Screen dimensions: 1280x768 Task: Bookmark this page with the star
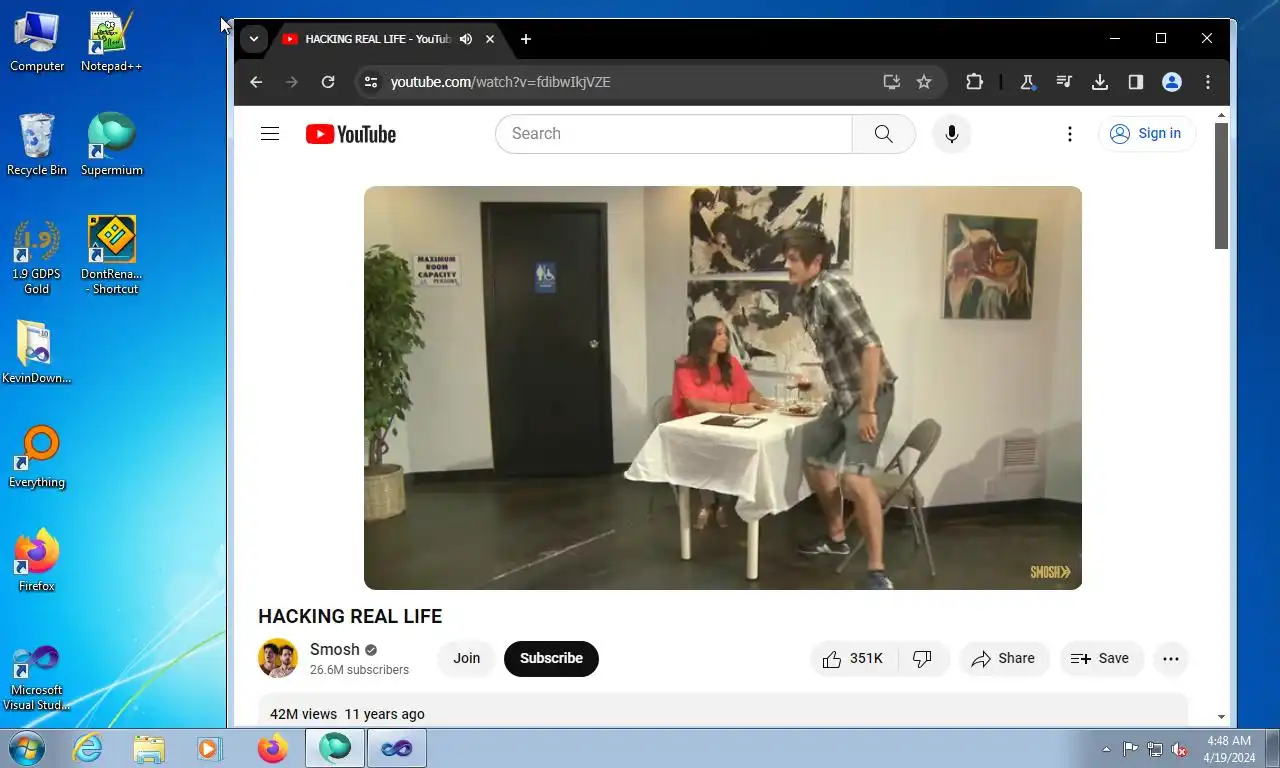[x=924, y=82]
